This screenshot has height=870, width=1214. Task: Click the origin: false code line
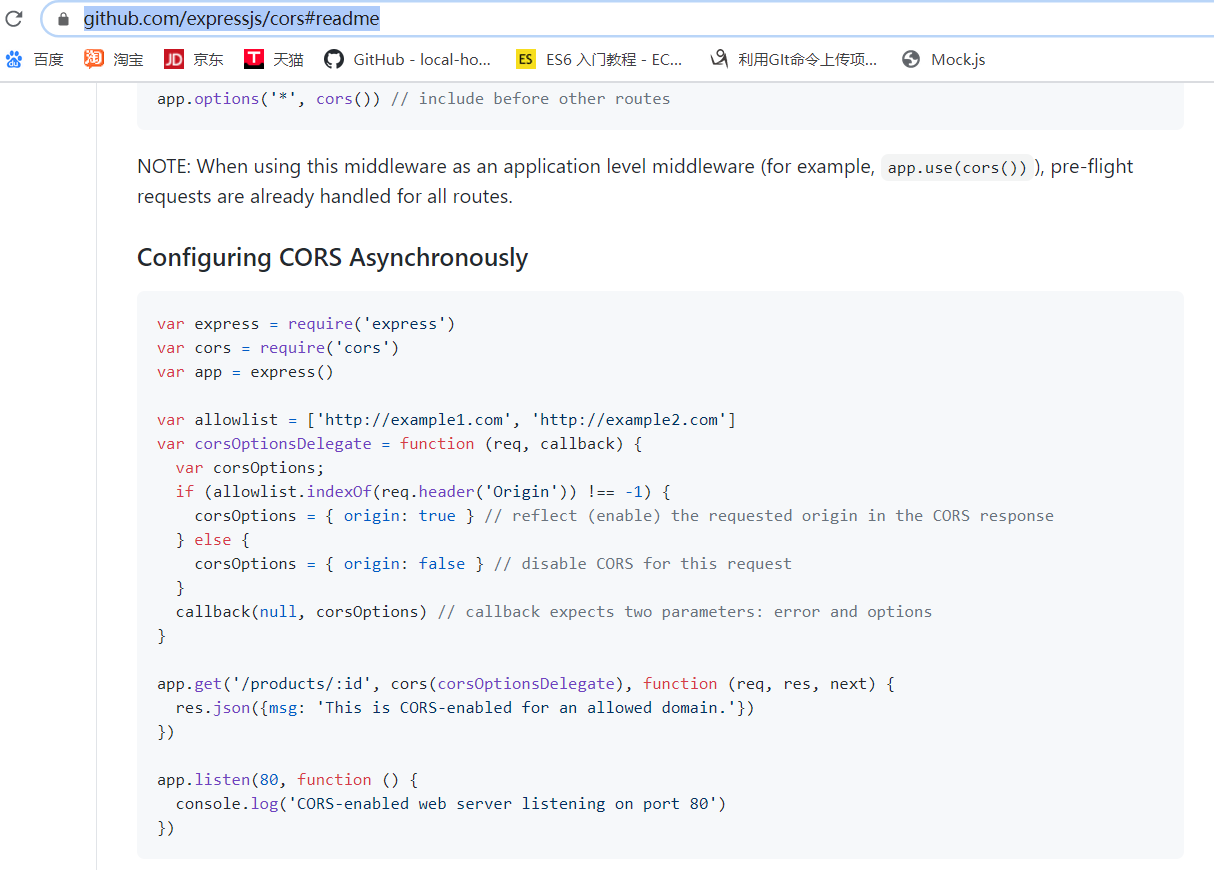[493, 564]
